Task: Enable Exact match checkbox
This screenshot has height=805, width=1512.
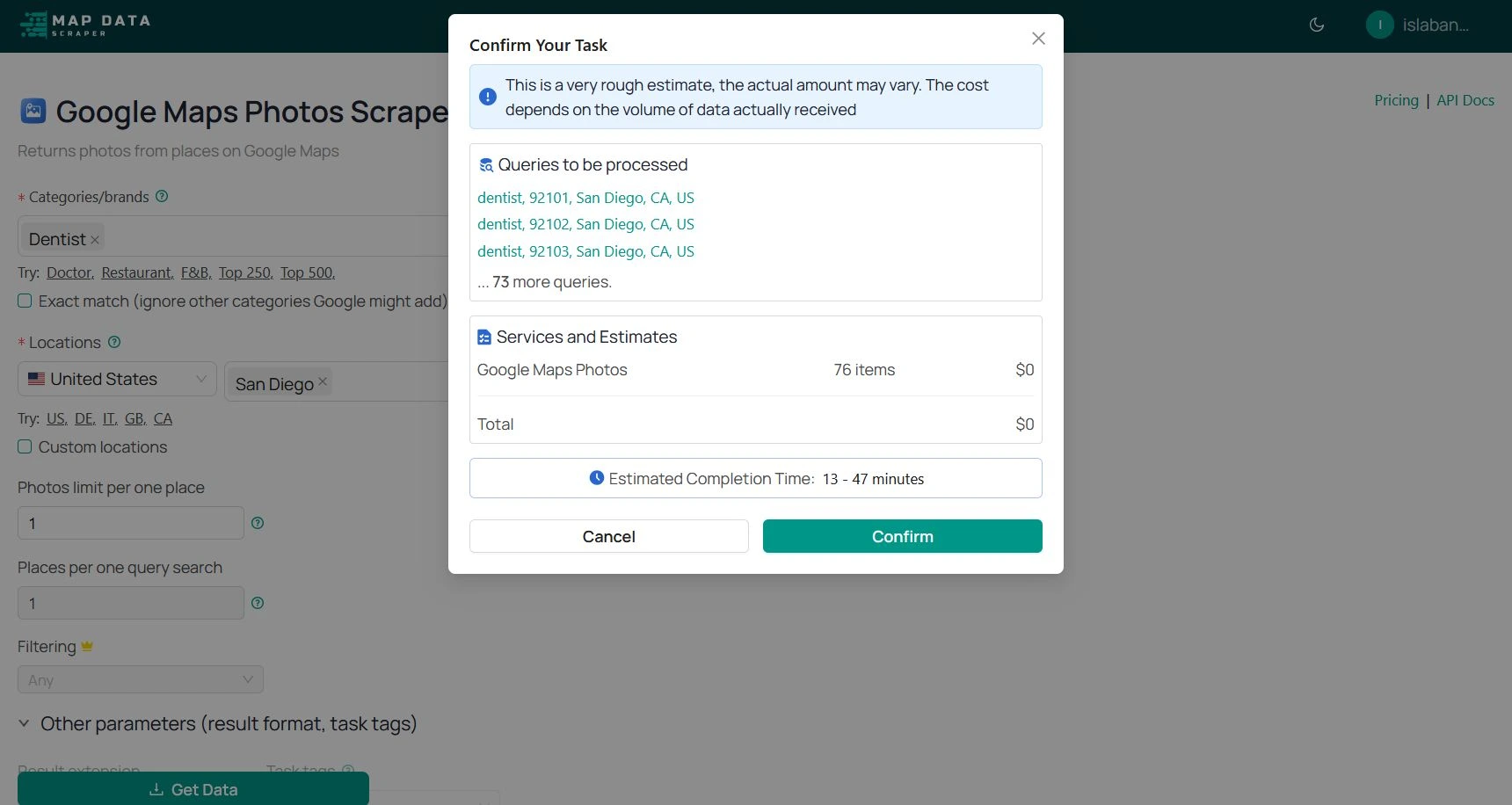Action: pos(25,301)
